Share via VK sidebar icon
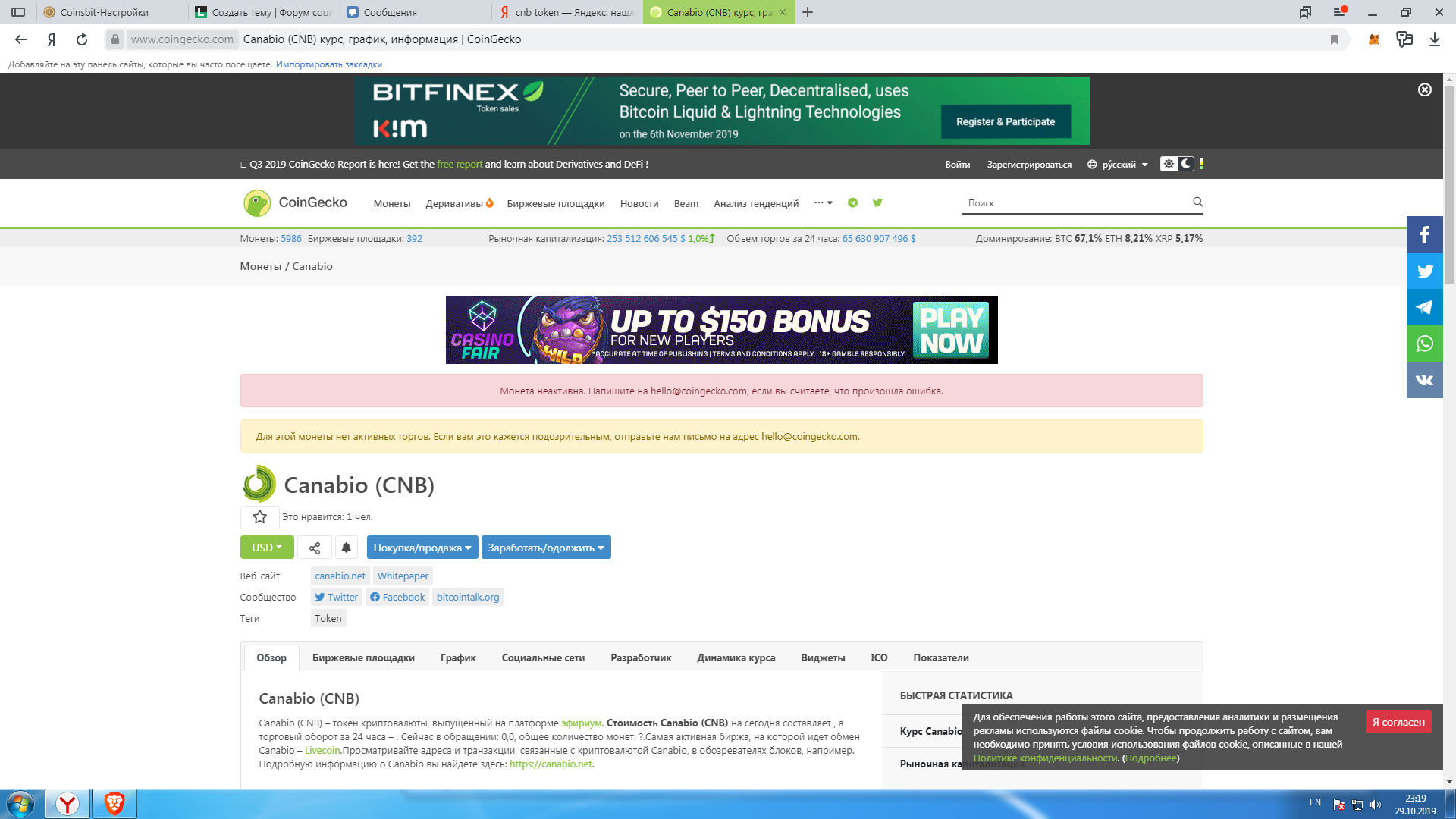Image resolution: width=1456 pixels, height=819 pixels. (x=1424, y=380)
